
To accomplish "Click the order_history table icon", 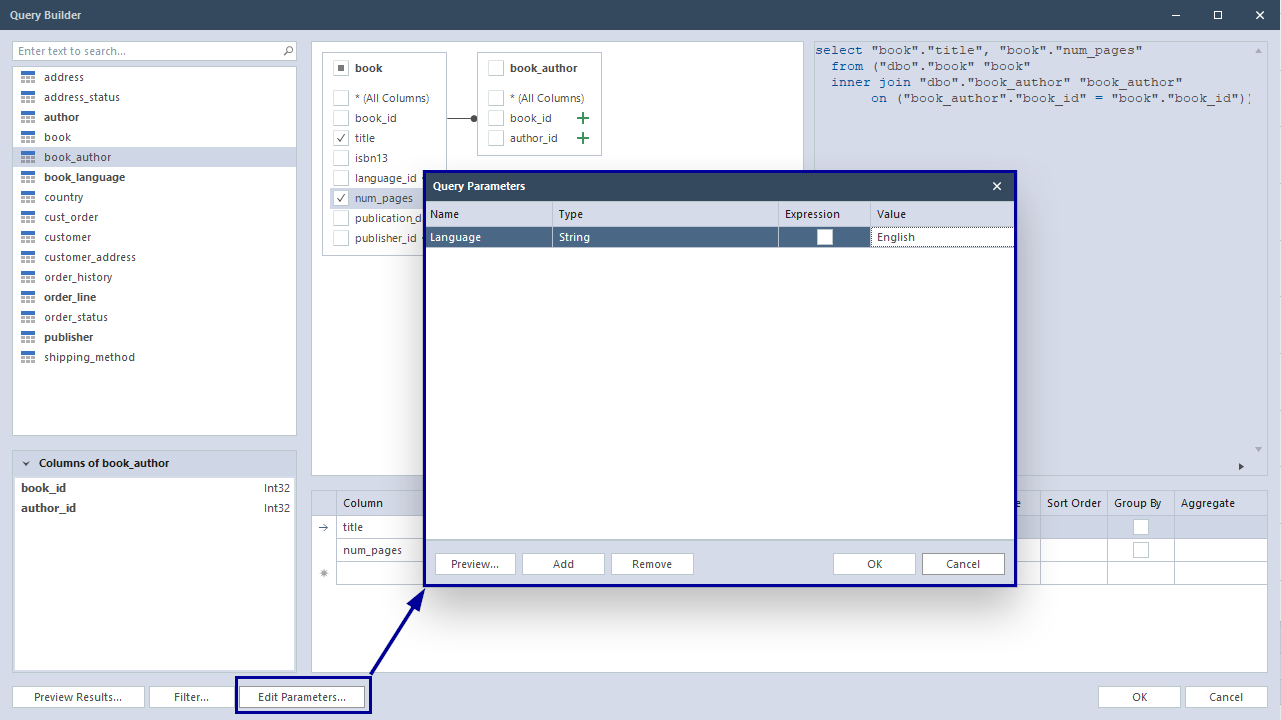I will (x=28, y=277).
